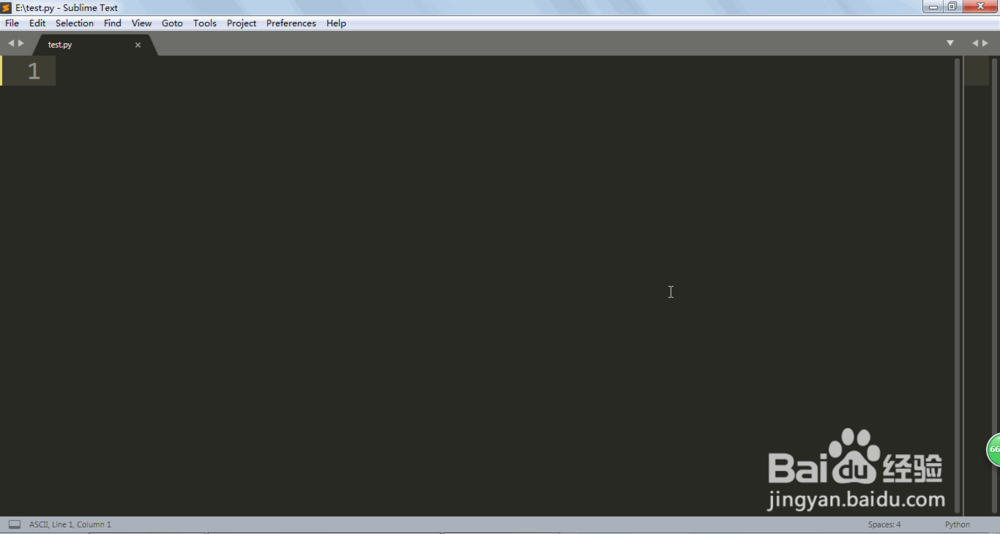Minimize the Sublime Text window
This screenshot has height=534, width=1000.
(x=933, y=6)
